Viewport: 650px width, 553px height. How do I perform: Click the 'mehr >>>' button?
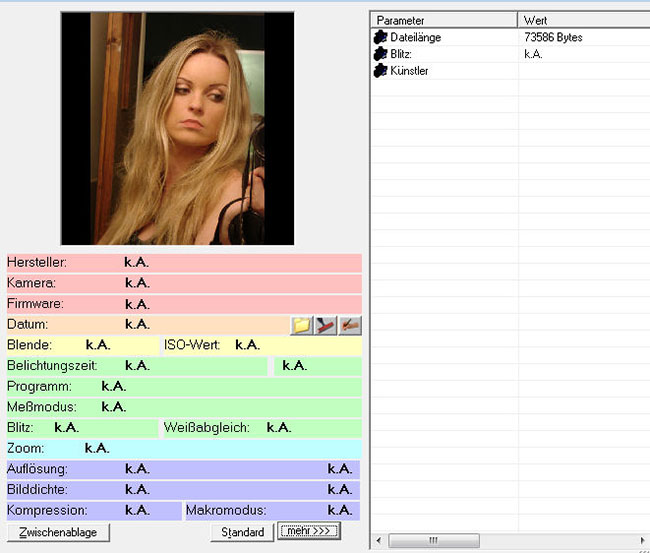[309, 531]
